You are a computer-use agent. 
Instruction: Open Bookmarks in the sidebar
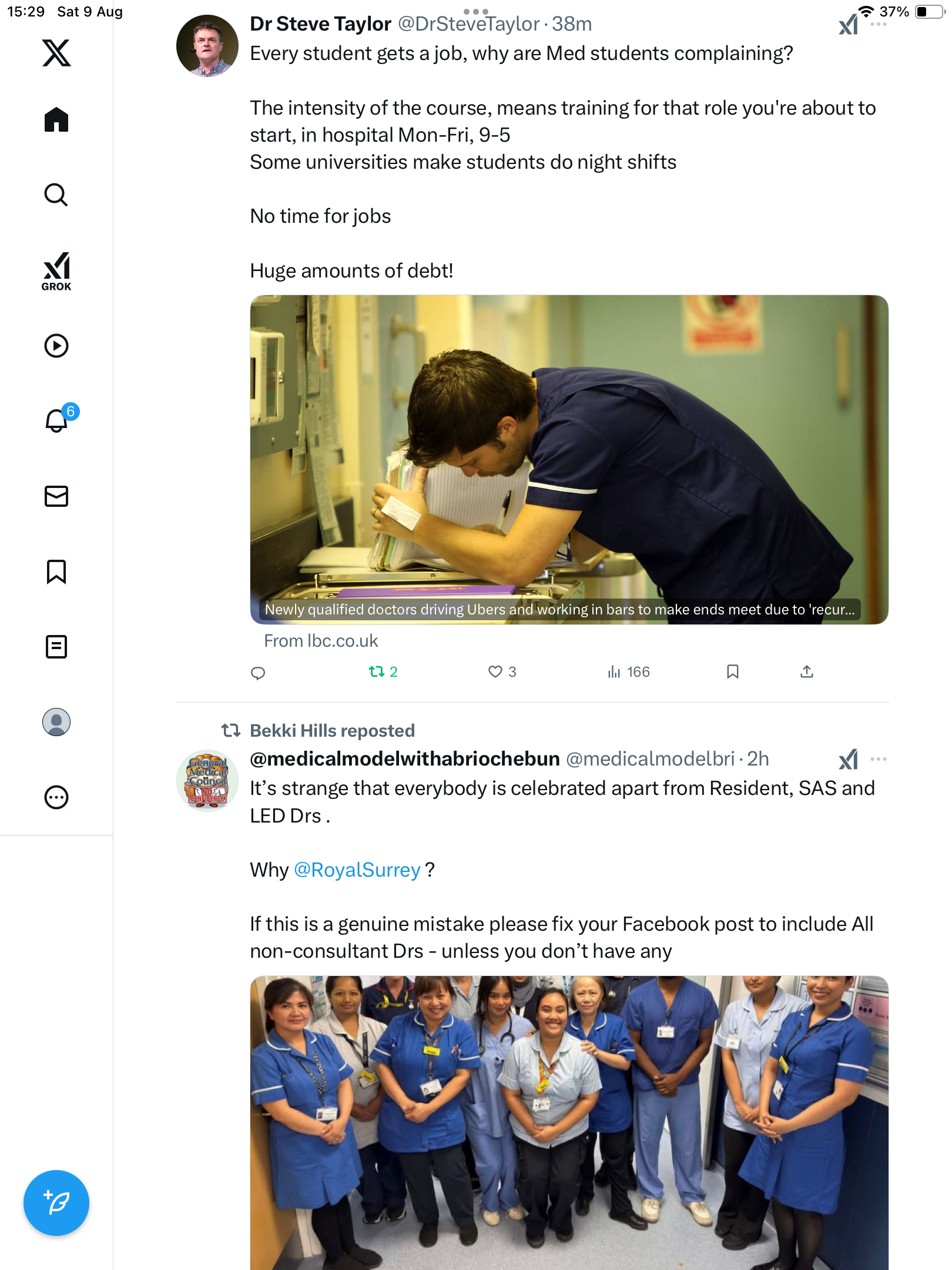click(56, 571)
